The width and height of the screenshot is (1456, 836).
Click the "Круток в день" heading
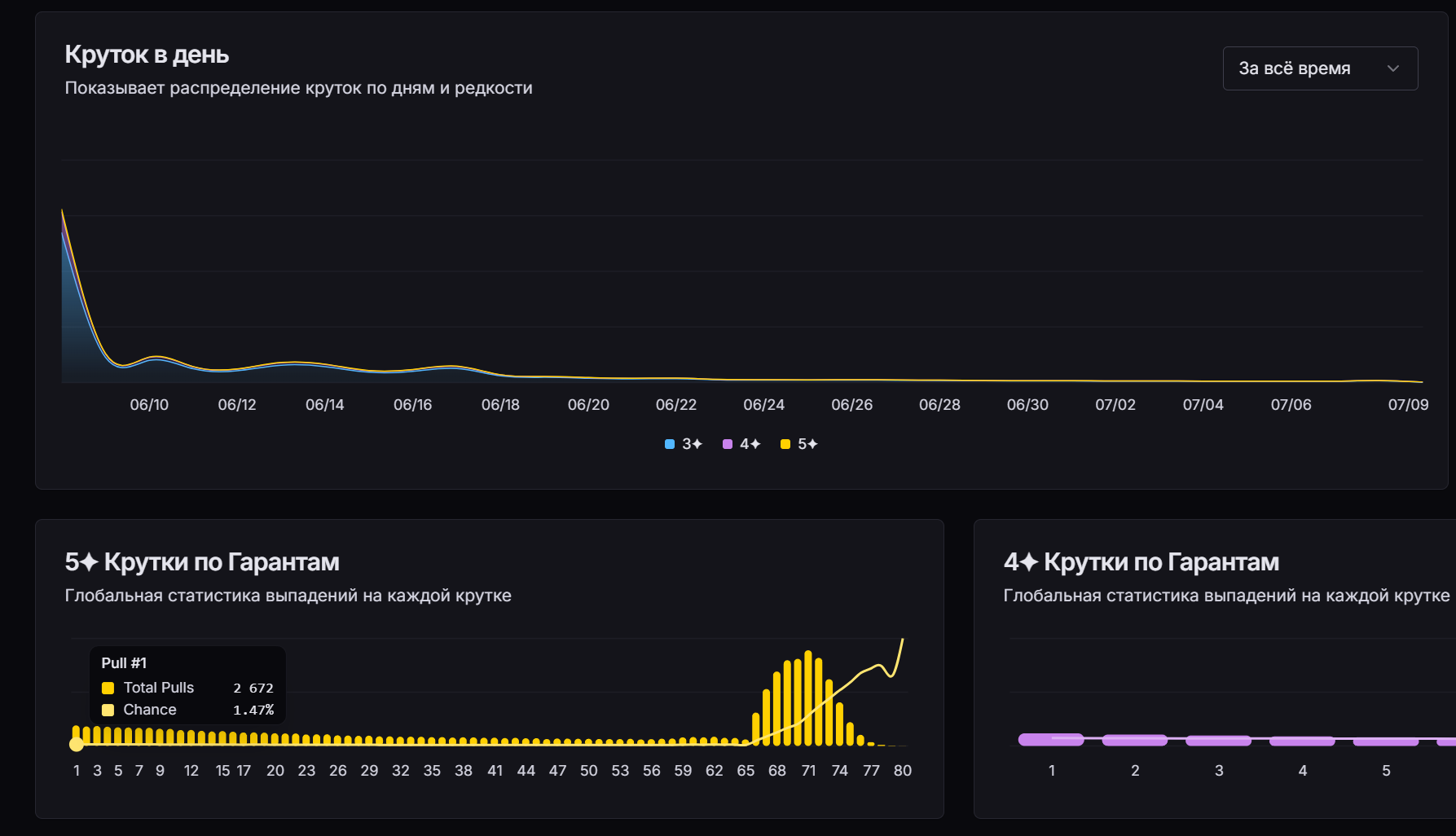click(x=147, y=55)
